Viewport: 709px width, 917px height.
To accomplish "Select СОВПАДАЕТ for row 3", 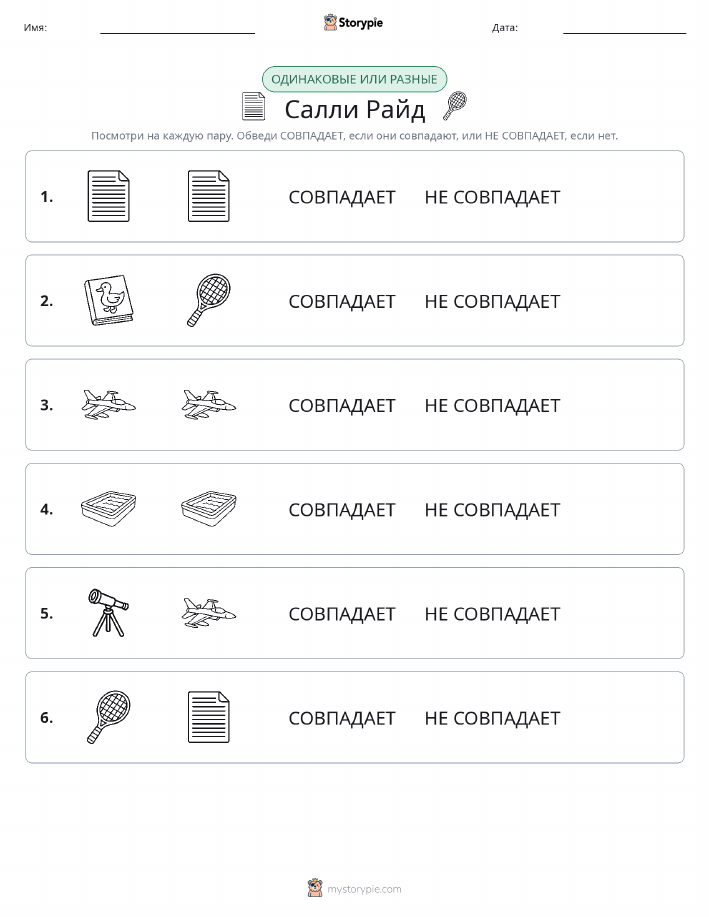I will click(x=342, y=405).
